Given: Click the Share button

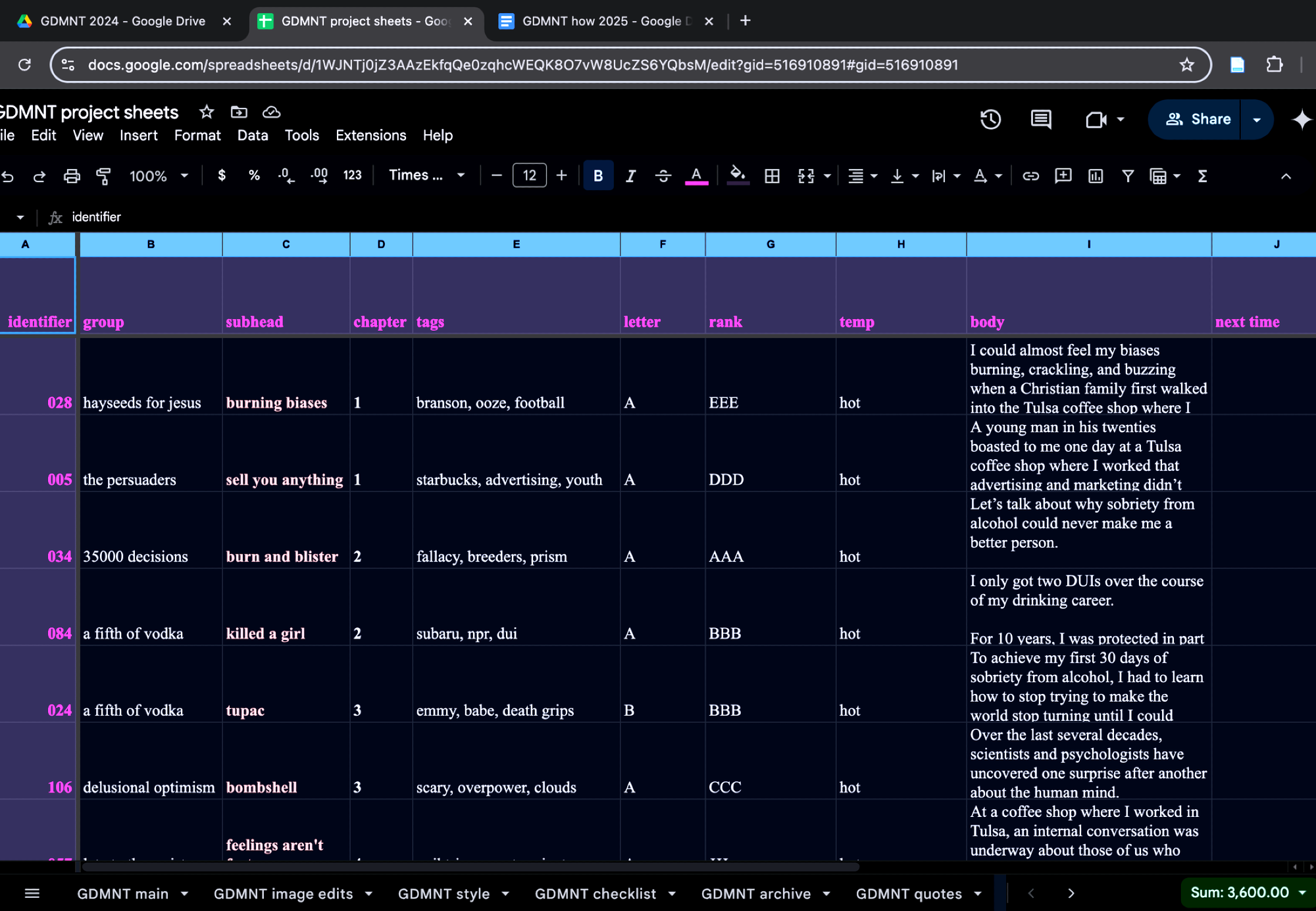Looking at the screenshot, I should point(1197,119).
